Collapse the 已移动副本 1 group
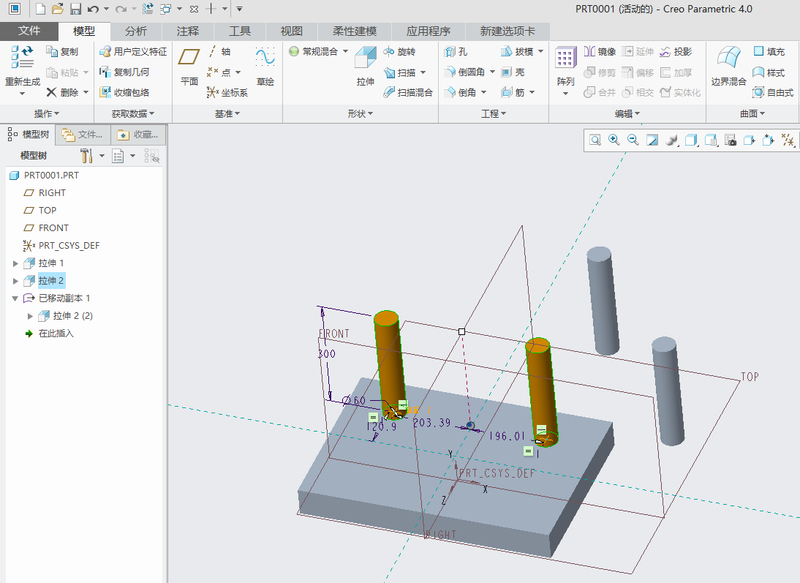This screenshot has width=800, height=583. tap(15, 298)
